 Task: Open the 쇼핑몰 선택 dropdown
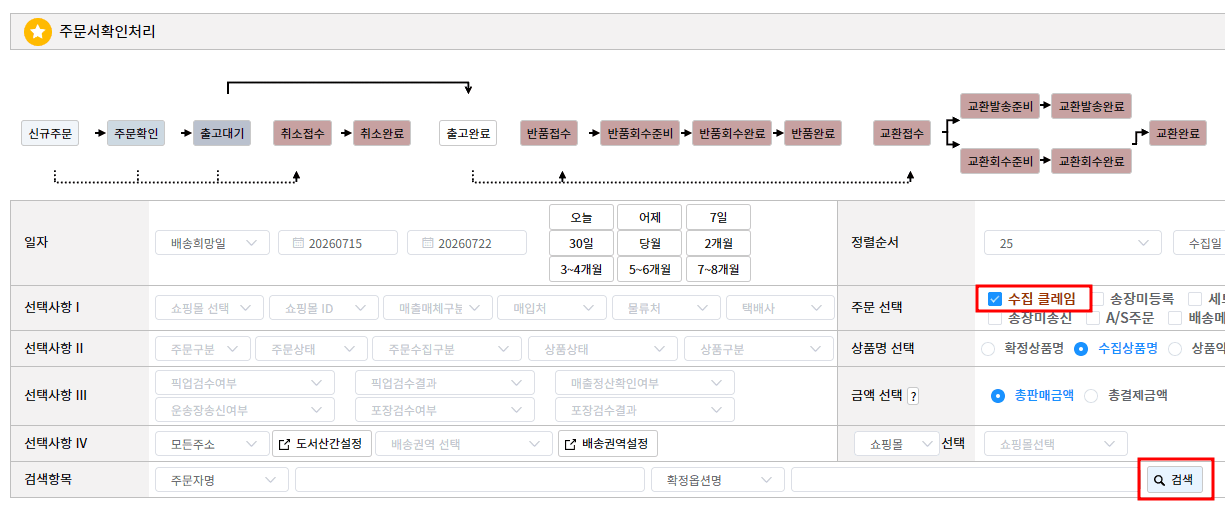point(210,308)
